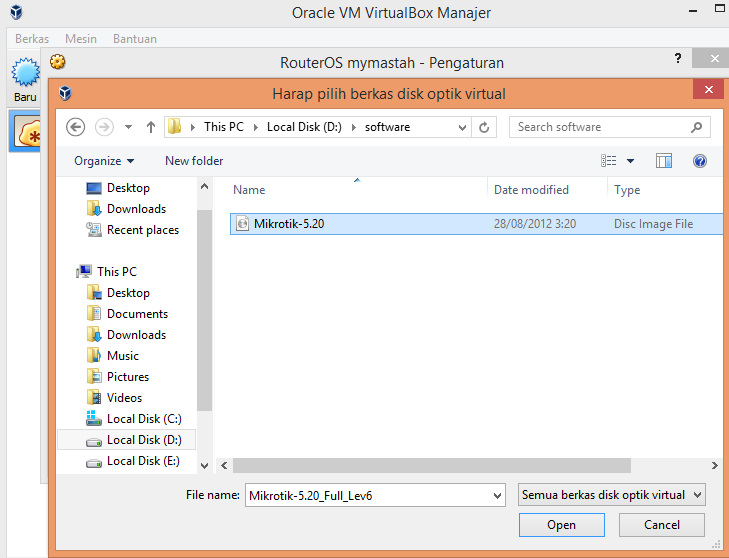Click the Mikrotik-5.20 disc file icon

coord(242,224)
